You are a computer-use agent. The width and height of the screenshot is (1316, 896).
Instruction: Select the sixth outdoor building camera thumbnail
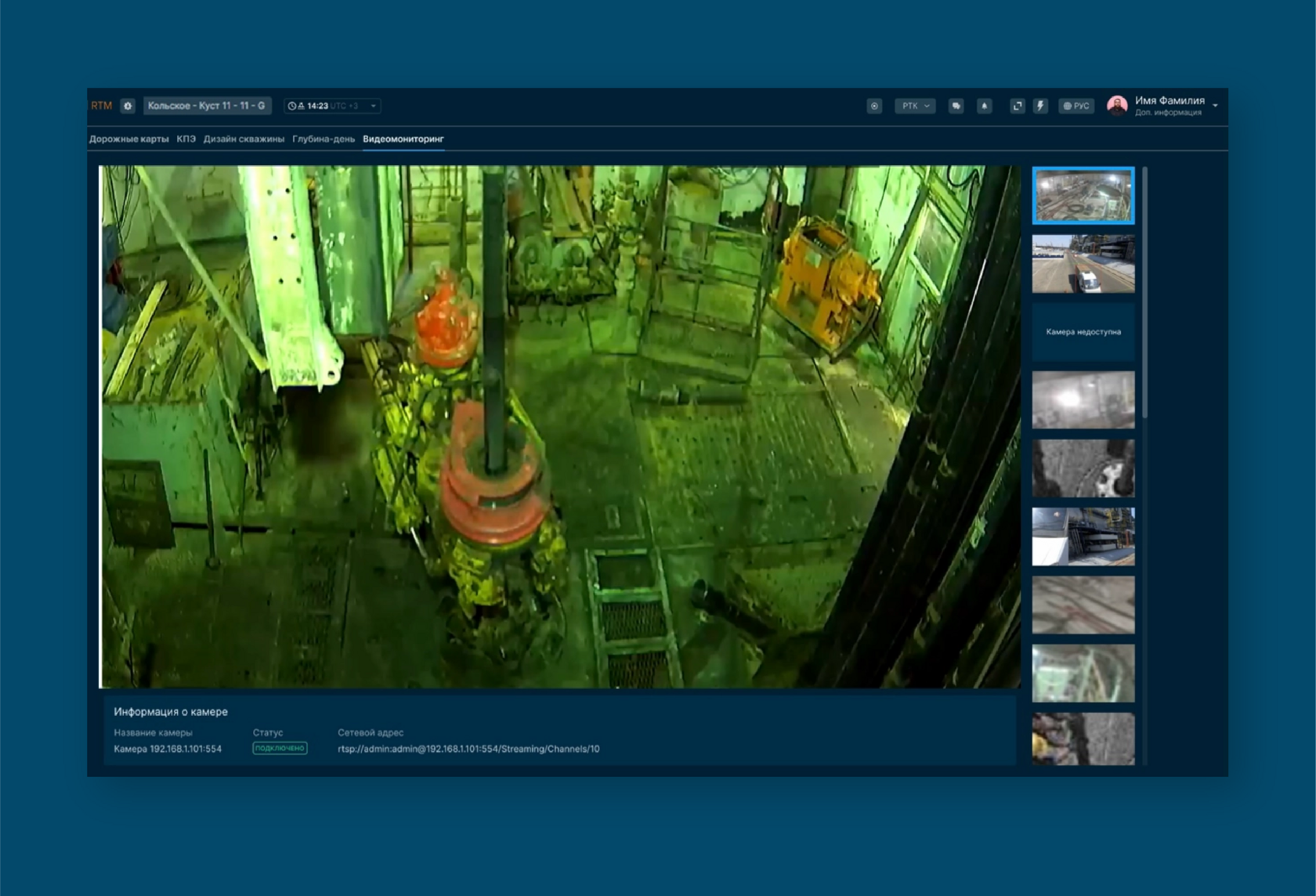pyautogui.click(x=1083, y=537)
